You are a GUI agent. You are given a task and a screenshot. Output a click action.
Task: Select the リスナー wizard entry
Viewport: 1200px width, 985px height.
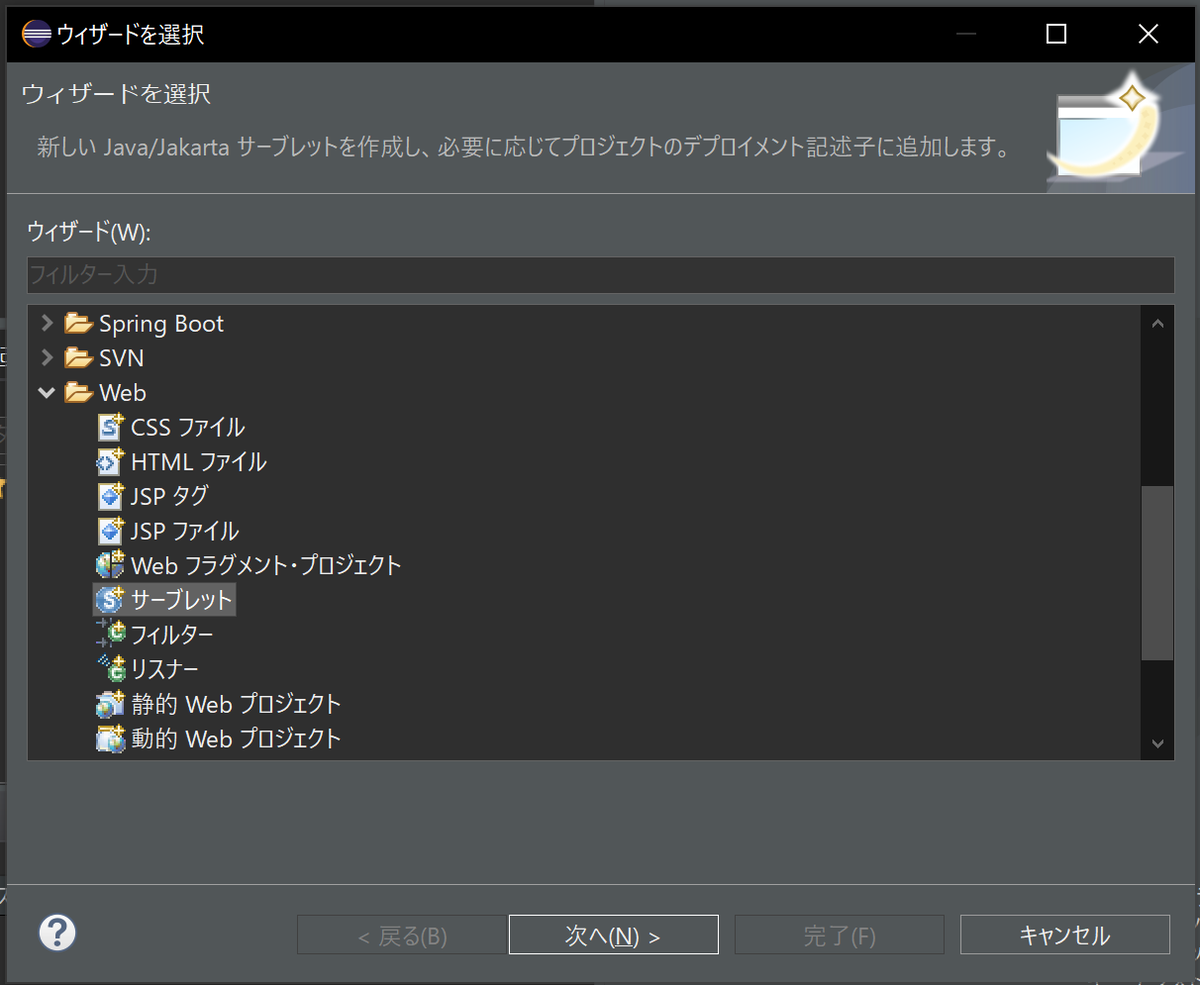click(x=165, y=669)
